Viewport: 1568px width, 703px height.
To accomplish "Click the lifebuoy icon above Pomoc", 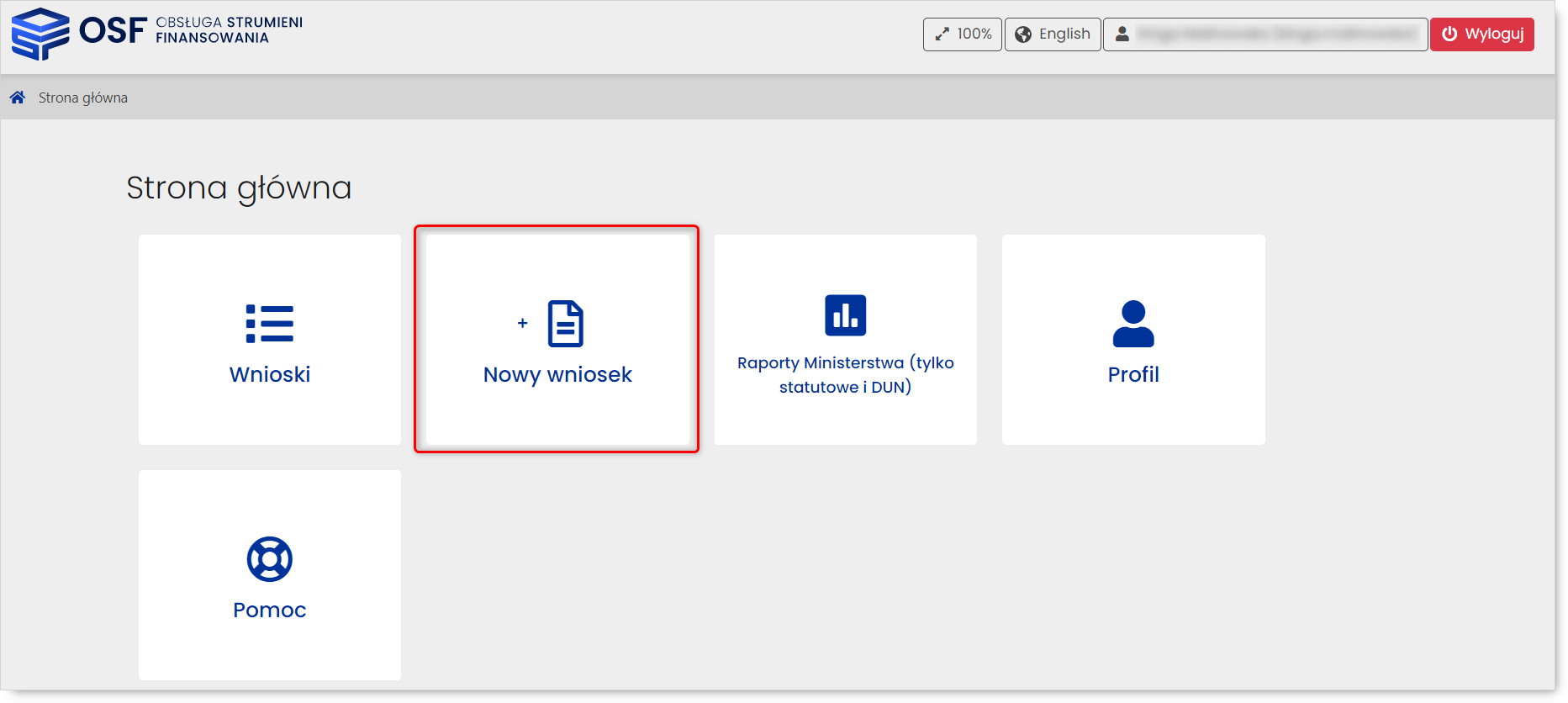I will [x=270, y=559].
